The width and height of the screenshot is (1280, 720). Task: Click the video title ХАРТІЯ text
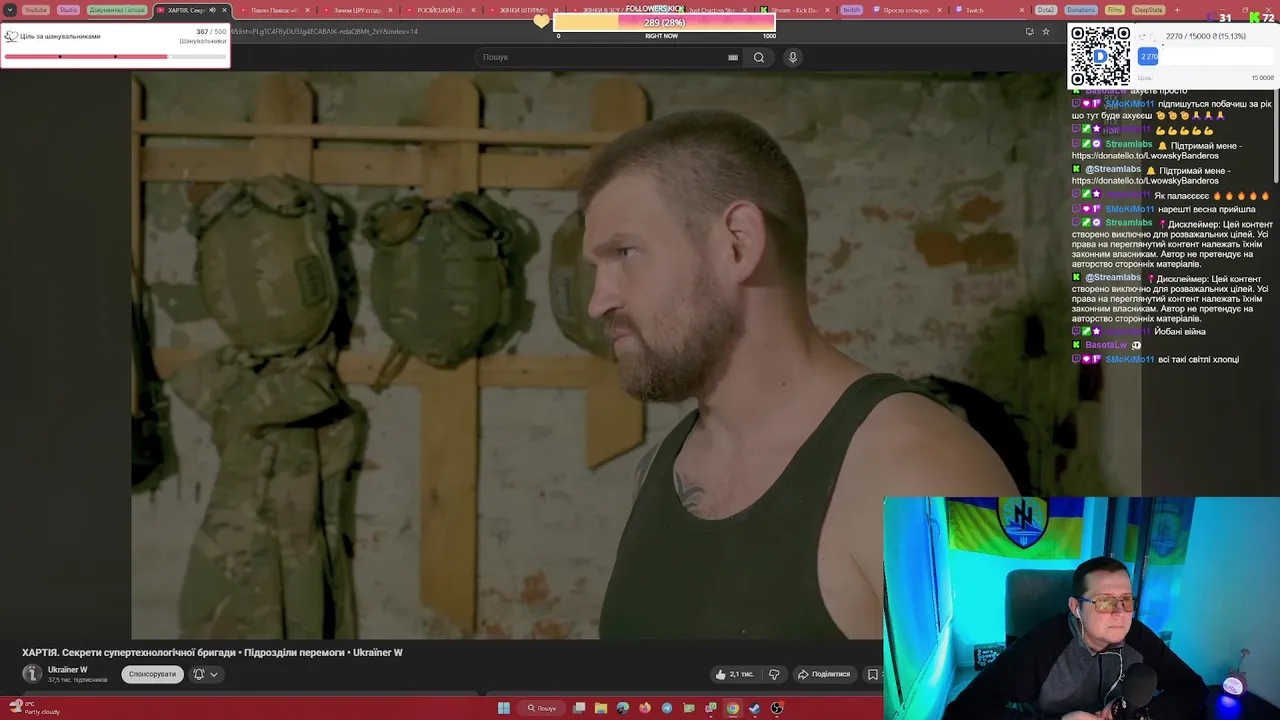coord(212,653)
